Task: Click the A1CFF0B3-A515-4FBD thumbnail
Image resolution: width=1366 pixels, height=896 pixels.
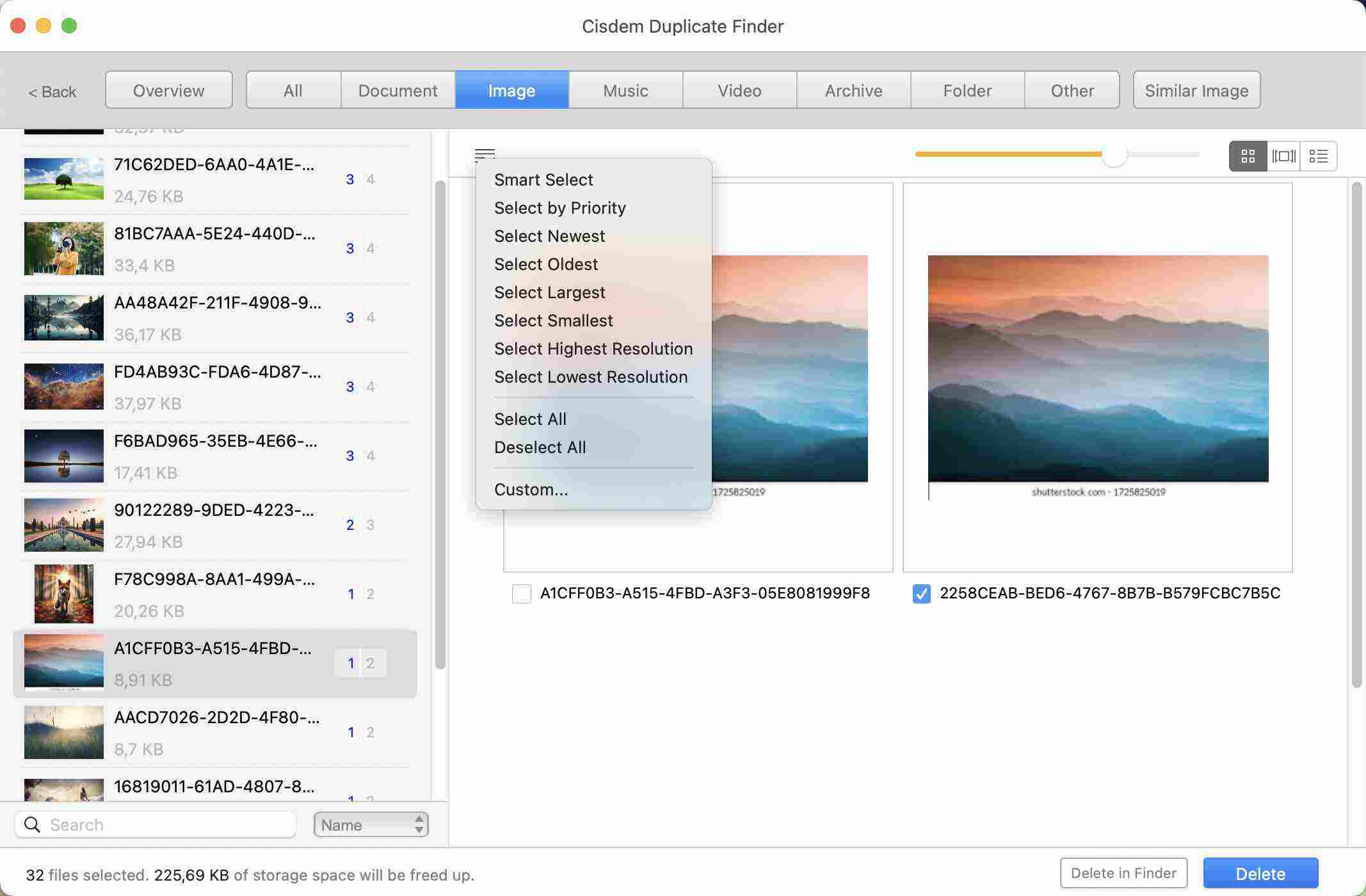Action: coord(63,661)
